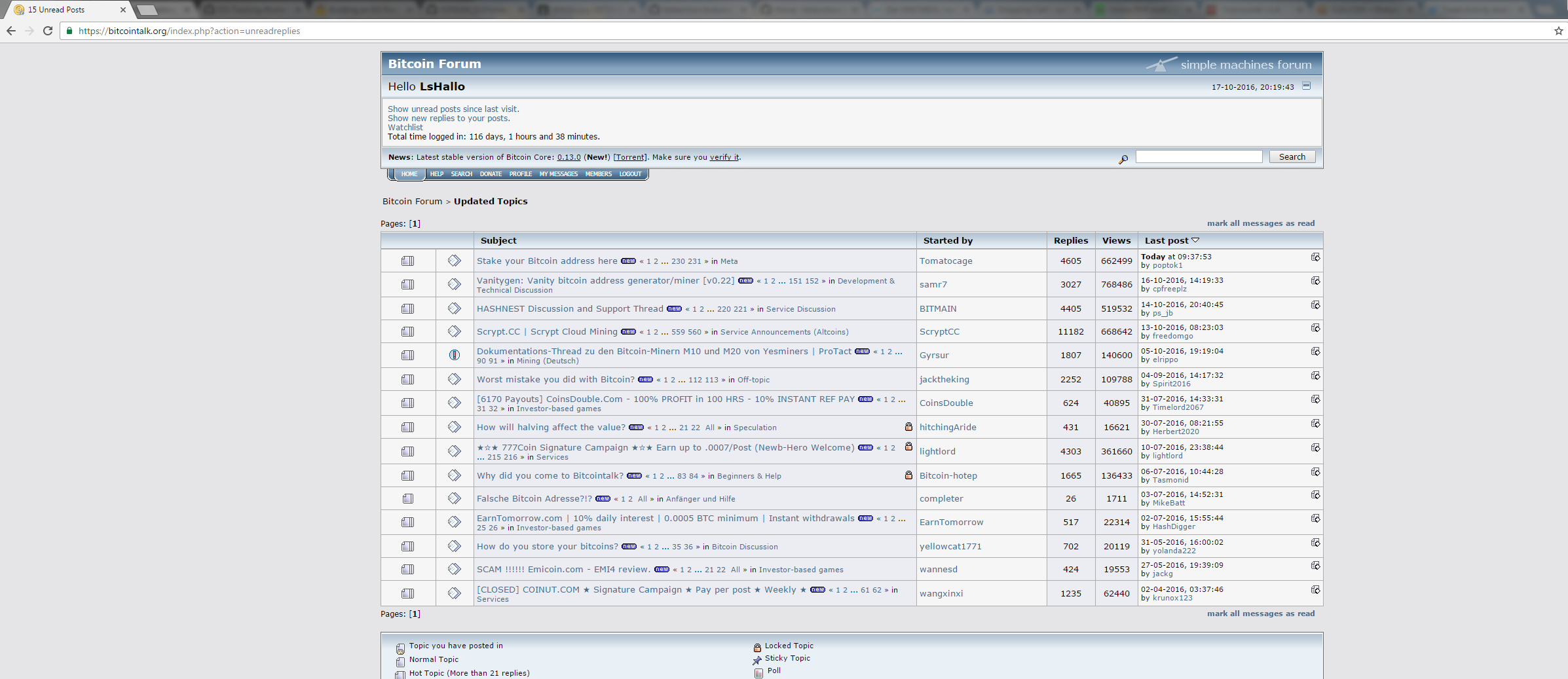Open last post icon for COINUT.COM topic
This screenshot has height=679, width=1568.
coord(1315,590)
